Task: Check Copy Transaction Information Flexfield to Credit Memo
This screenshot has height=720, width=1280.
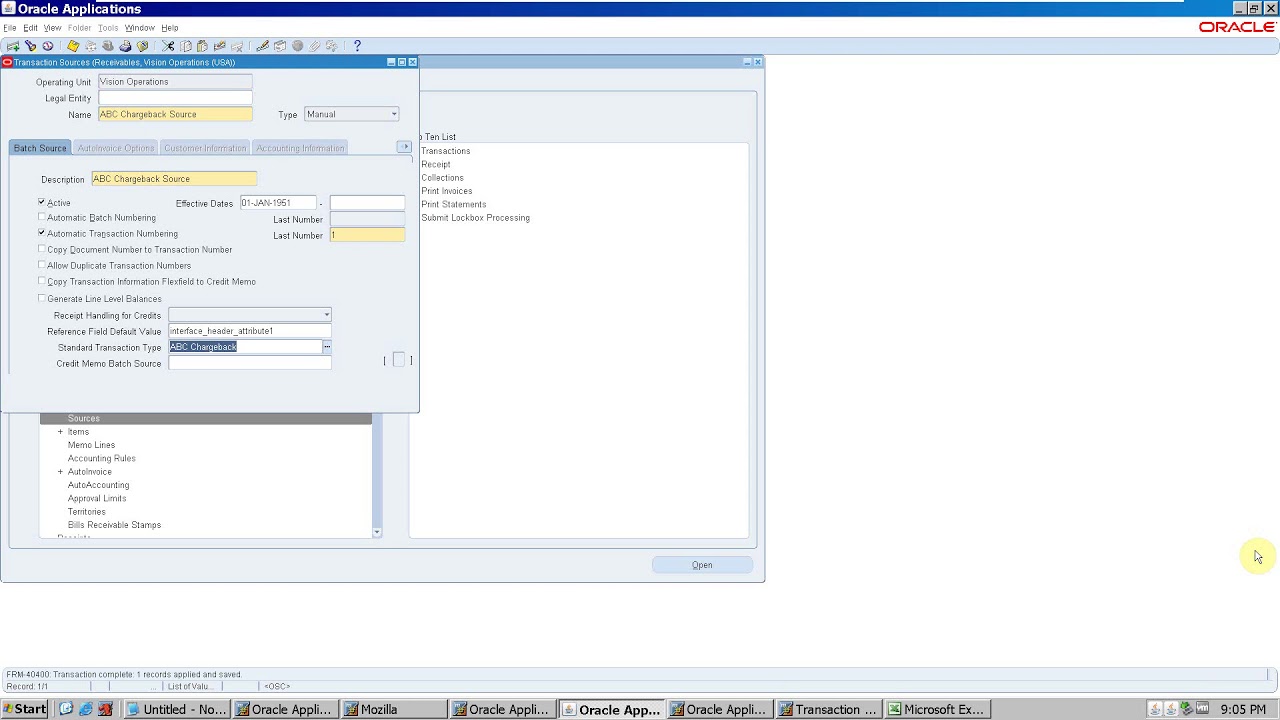Action: click(x=42, y=281)
